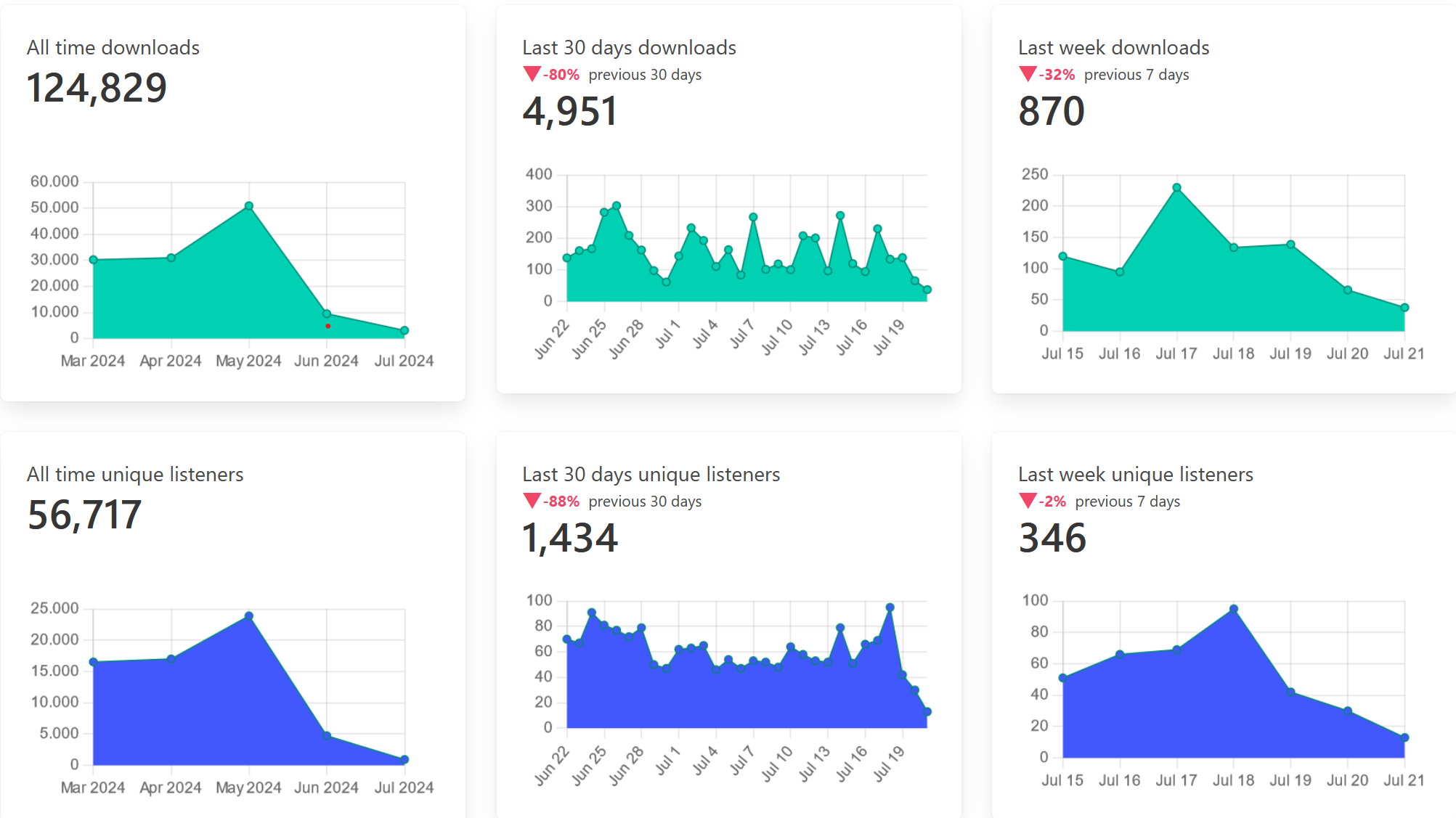The width and height of the screenshot is (1456, 818).
Task: Click the Jul 20 point in Last week unique listeners
Action: (x=1348, y=711)
